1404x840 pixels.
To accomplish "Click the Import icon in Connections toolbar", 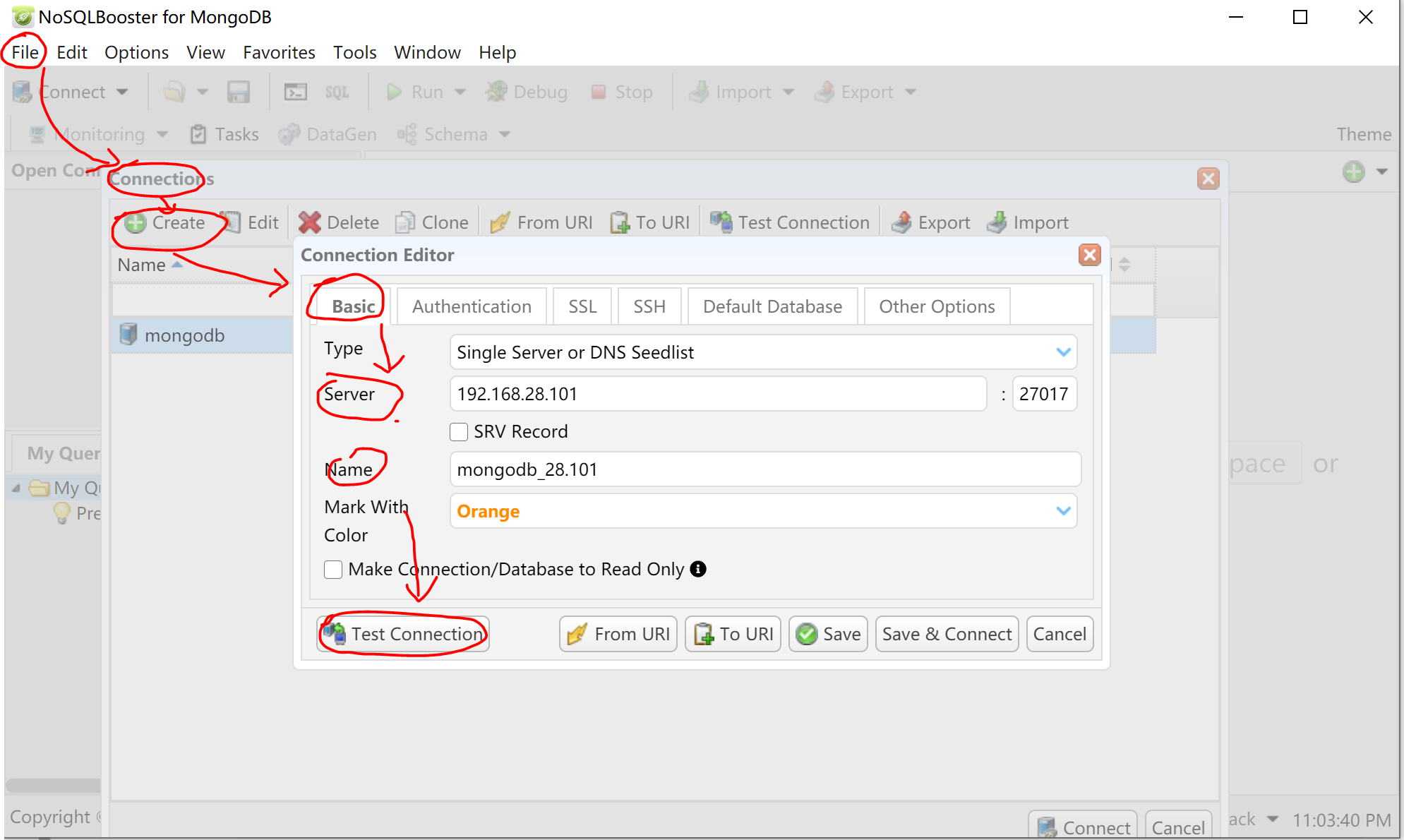I will tap(997, 222).
